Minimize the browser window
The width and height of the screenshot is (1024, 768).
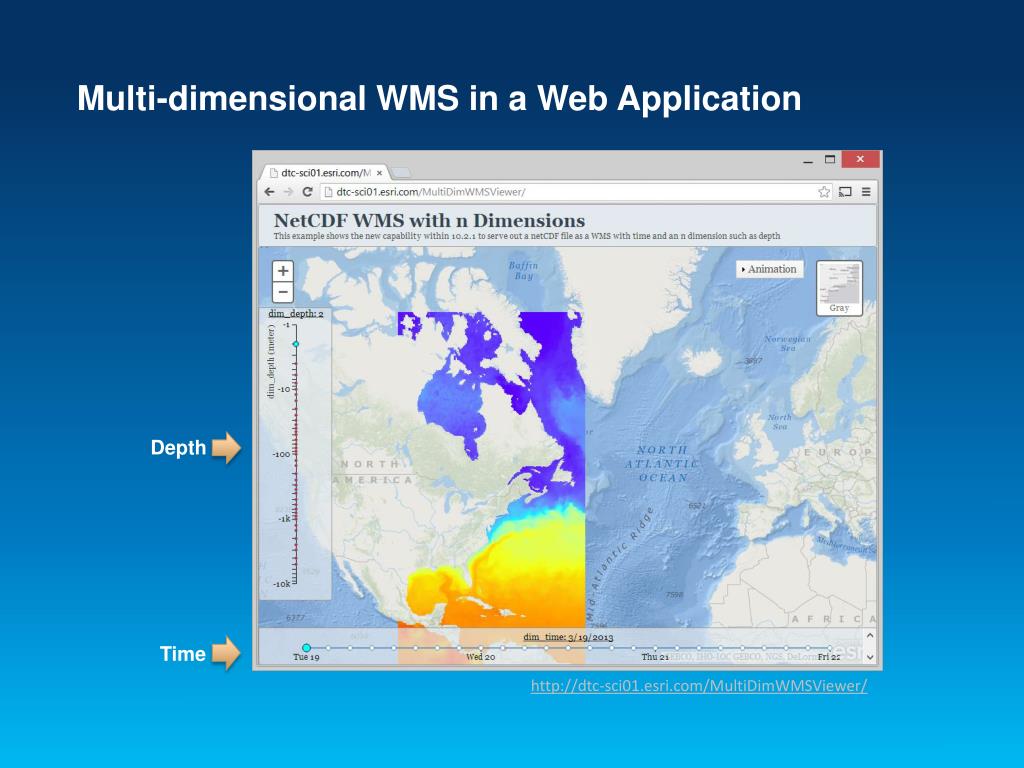coord(808,160)
